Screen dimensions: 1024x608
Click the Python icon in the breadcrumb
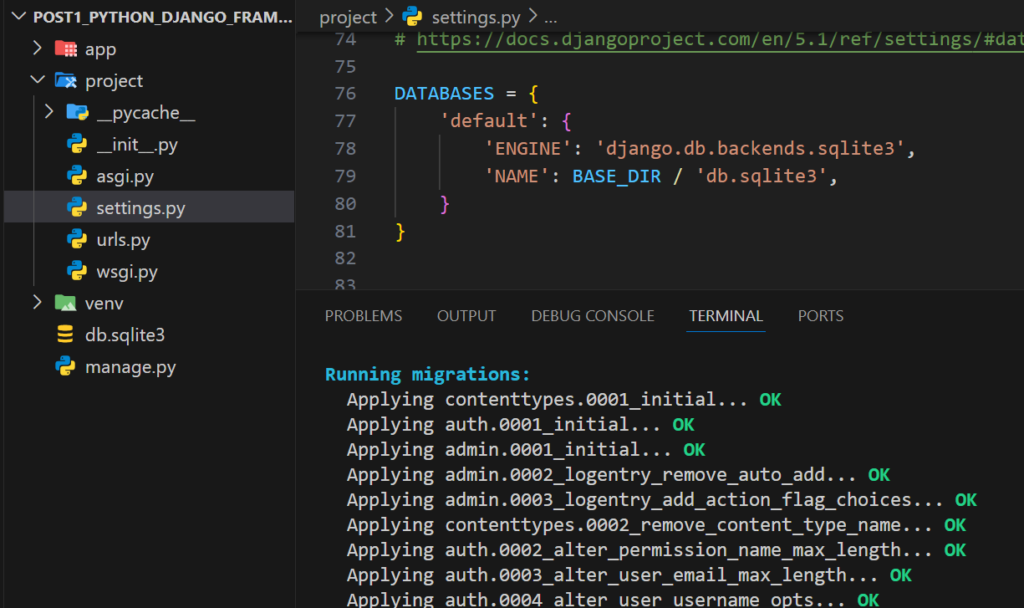(x=412, y=16)
